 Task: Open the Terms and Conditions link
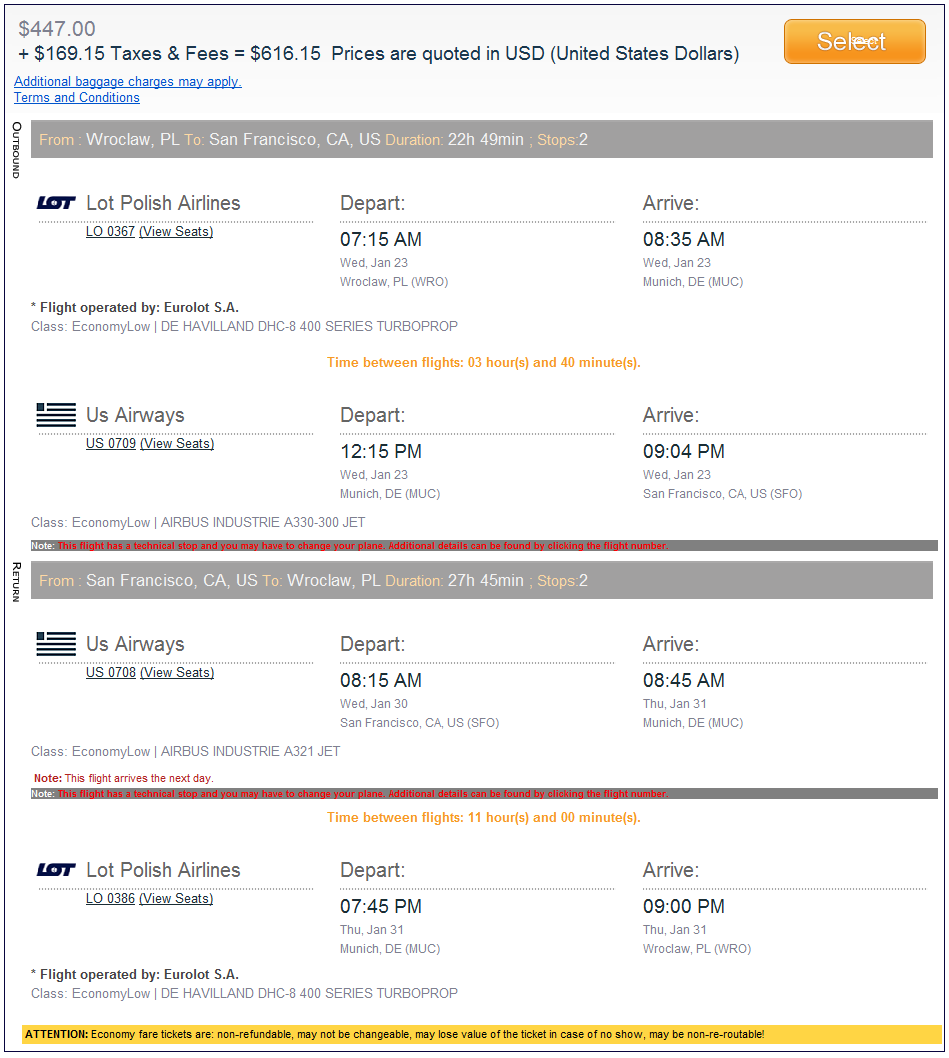(x=77, y=98)
